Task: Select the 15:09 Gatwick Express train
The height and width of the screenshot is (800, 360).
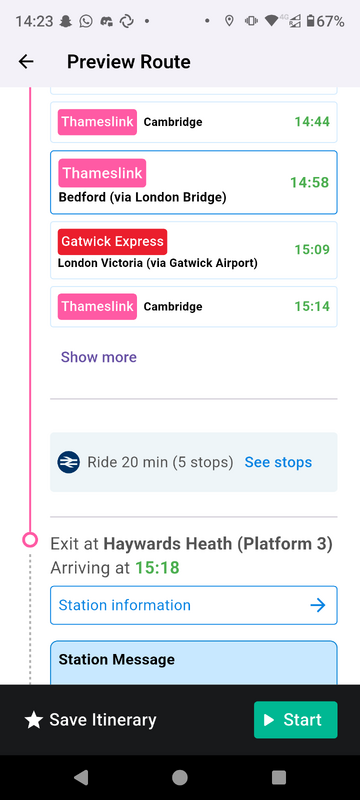Action: (x=194, y=250)
